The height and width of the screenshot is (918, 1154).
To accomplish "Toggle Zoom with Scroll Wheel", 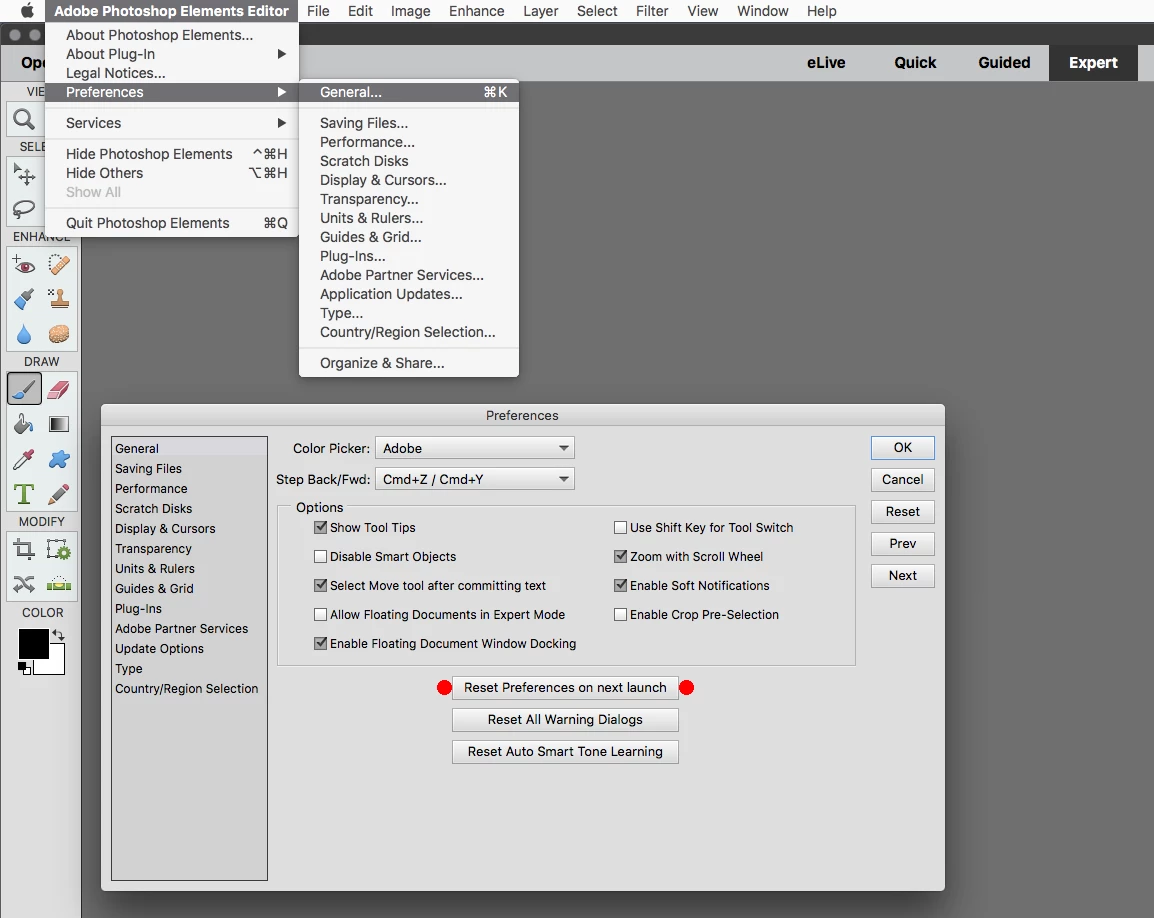I will [620, 557].
